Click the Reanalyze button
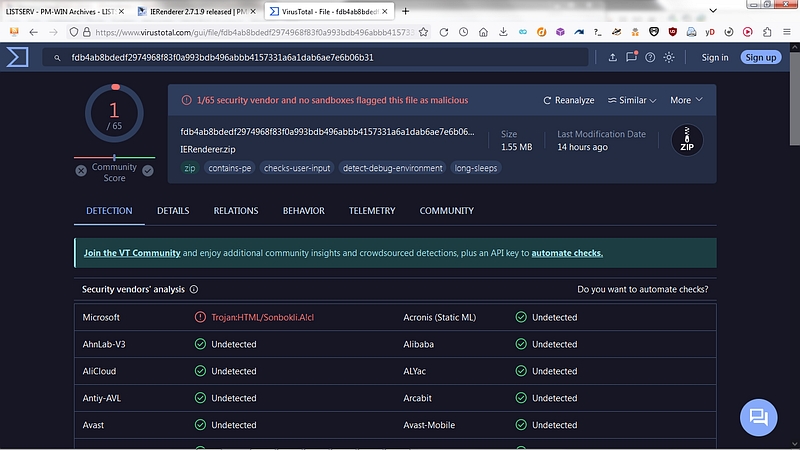Screen dimensions: 800x450 [568, 100]
